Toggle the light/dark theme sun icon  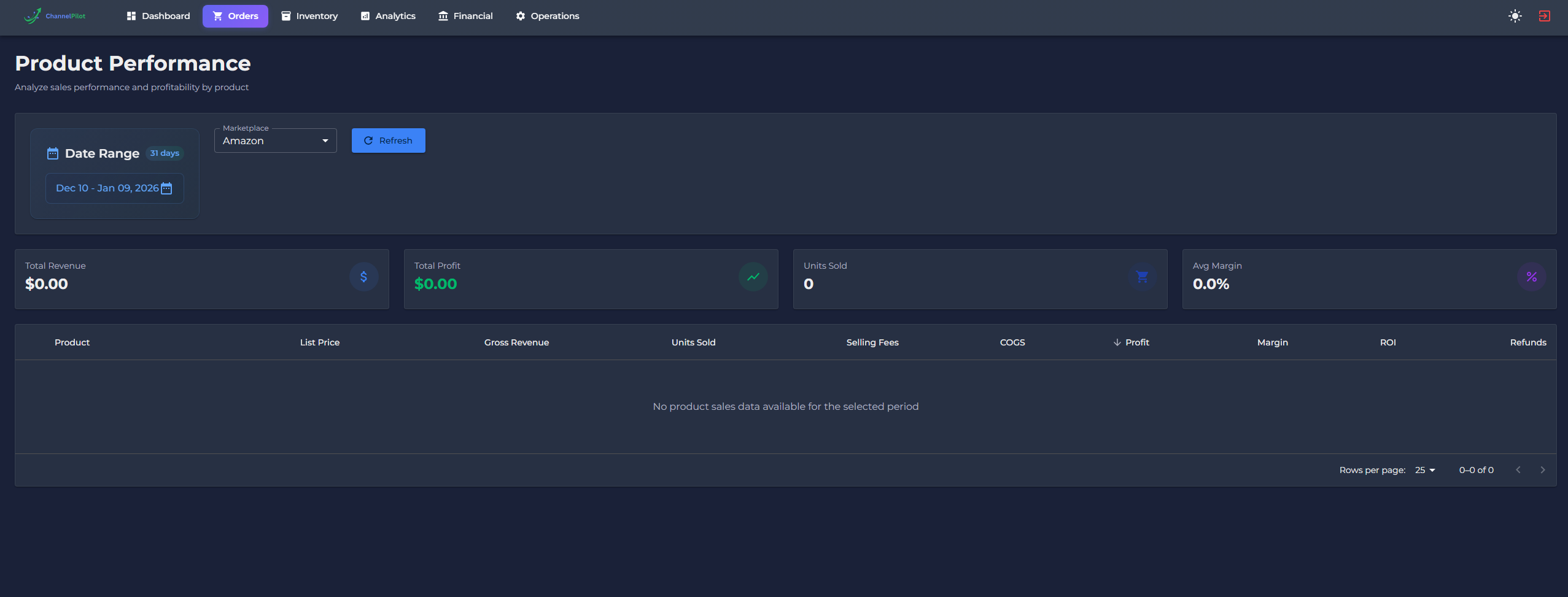click(1515, 16)
